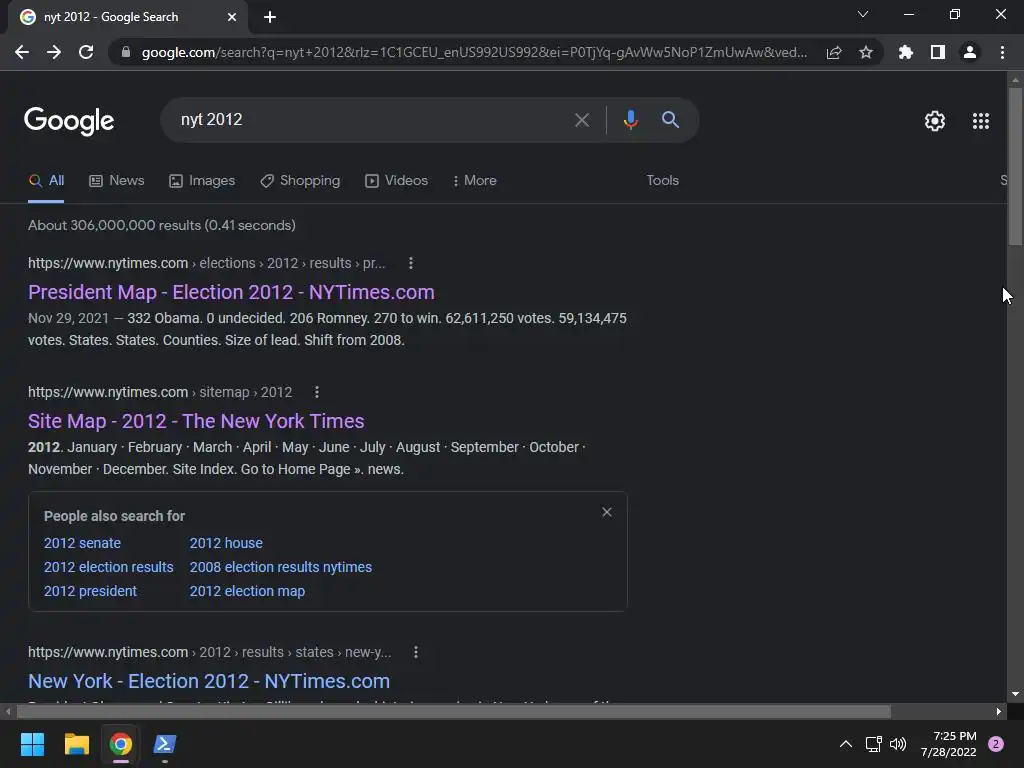Viewport: 1024px width, 768px height.
Task: Click the Google logo
Action: (x=69, y=121)
